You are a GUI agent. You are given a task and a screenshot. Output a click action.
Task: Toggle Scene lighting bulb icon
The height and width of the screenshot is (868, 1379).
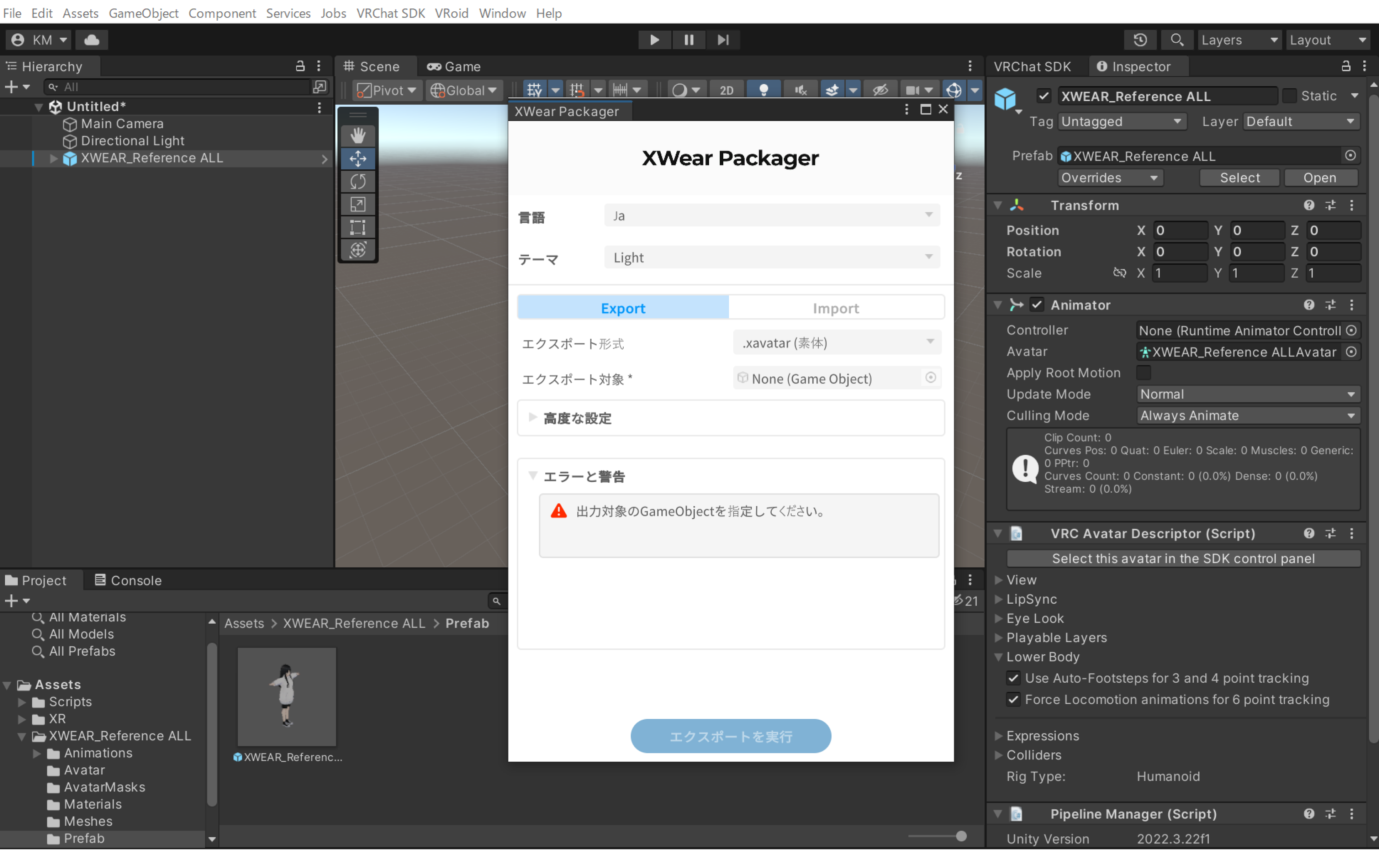(x=764, y=90)
